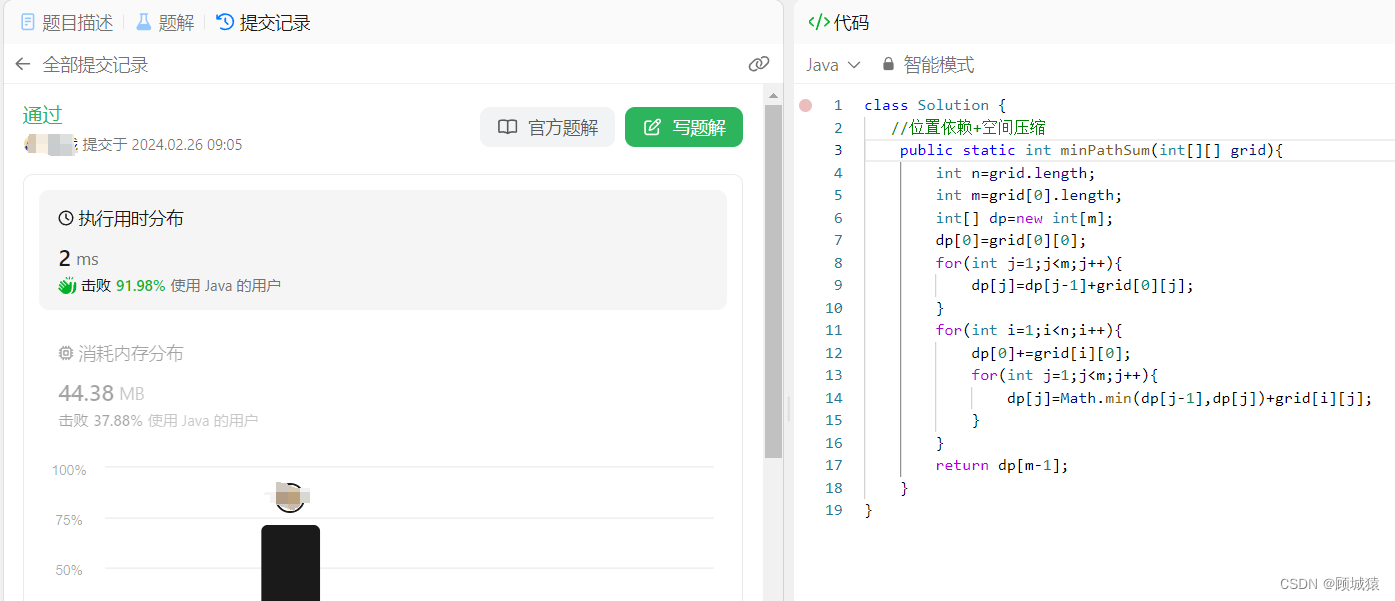Click the blurred user avatar near 提交于
Viewport: 1395px width, 601px height.
(50, 144)
